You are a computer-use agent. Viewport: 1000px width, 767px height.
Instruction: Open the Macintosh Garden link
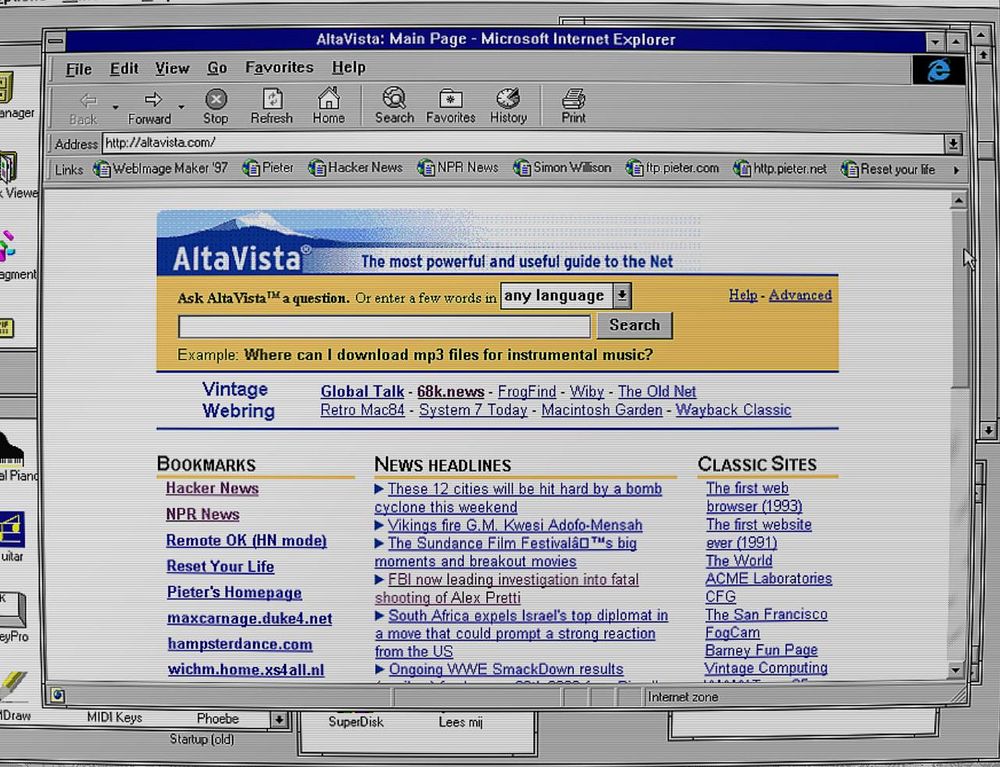[601, 410]
